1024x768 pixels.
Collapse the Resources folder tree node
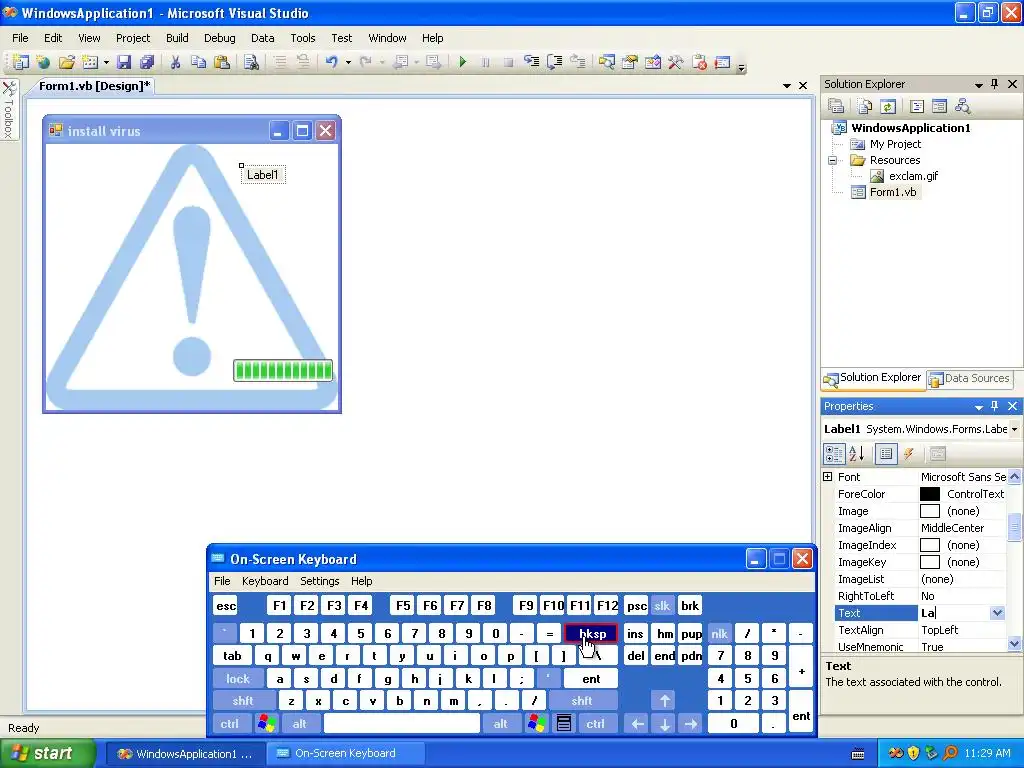pyautogui.click(x=833, y=160)
